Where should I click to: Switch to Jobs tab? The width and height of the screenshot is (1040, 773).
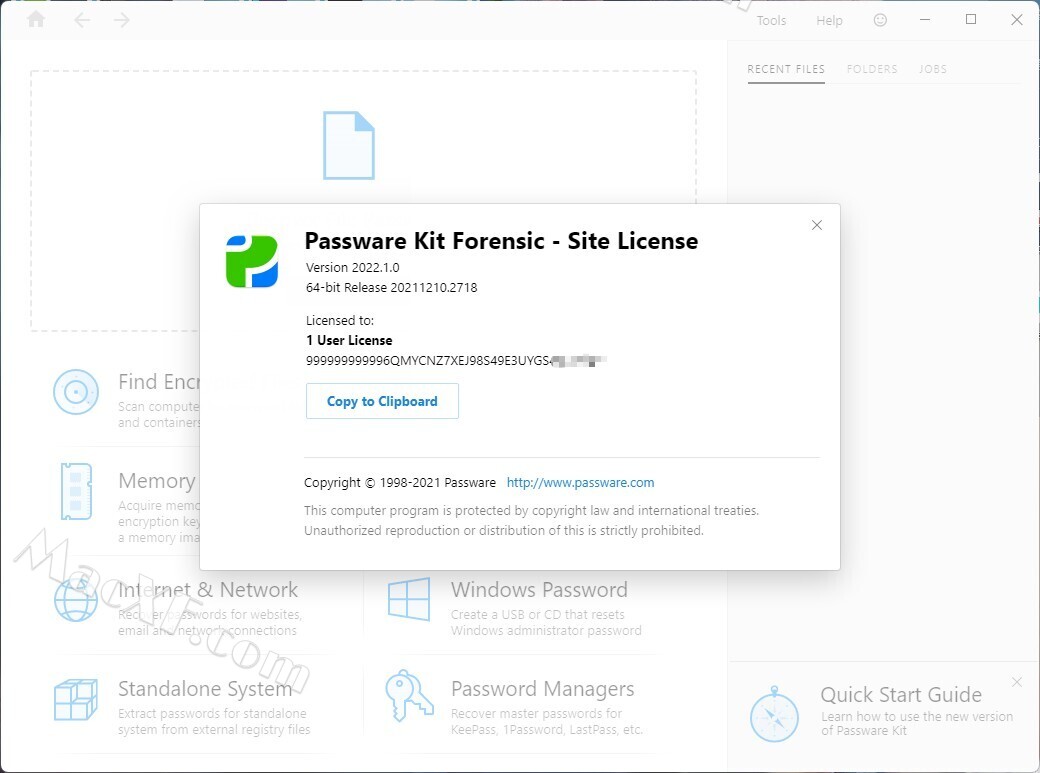tap(933, 69)
